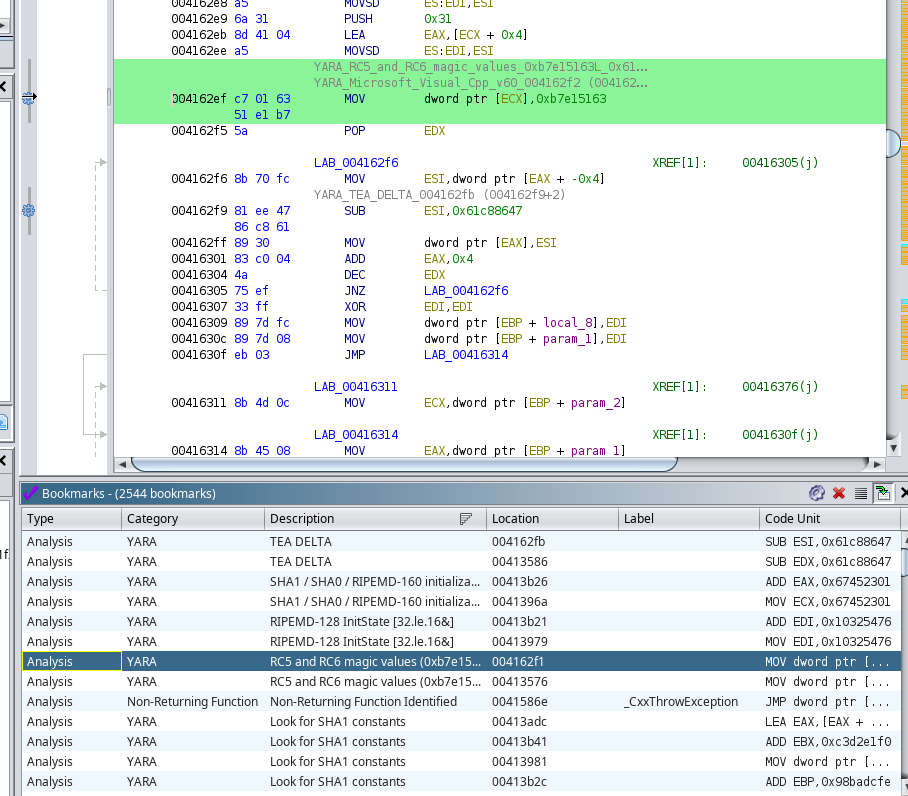Click bookmark margin icon at 004162f9
Image resolution: width=908 pixels, height=796 pixels.
(x=28, y=211)
